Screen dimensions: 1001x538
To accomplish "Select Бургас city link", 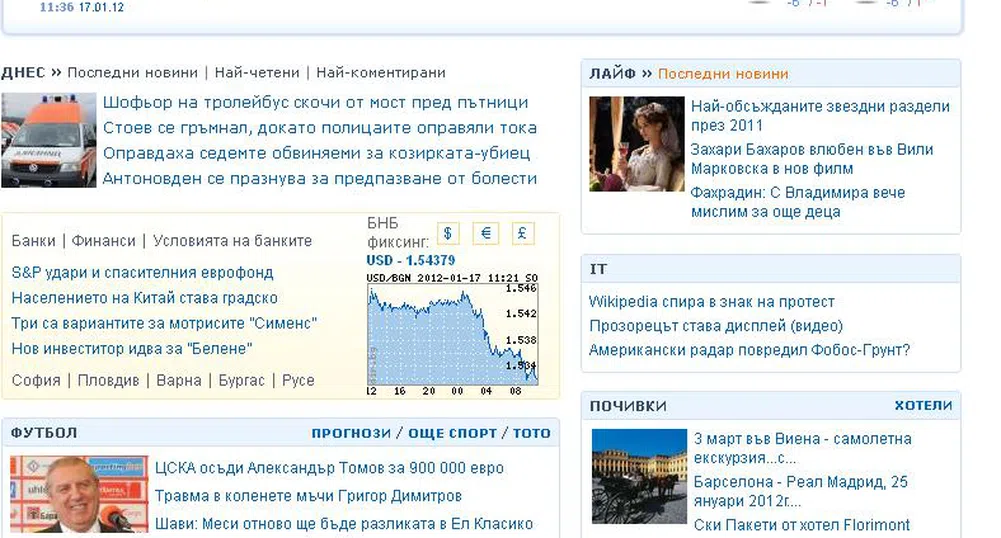I will click(241, 380).
